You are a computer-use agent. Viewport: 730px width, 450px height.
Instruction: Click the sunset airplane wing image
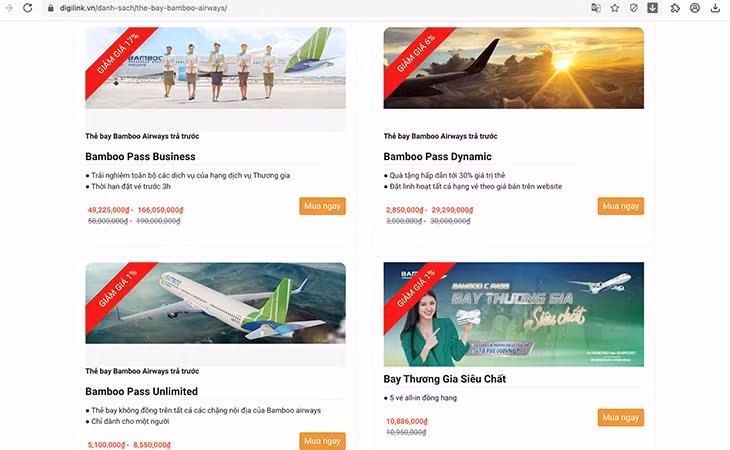[514, 68]
